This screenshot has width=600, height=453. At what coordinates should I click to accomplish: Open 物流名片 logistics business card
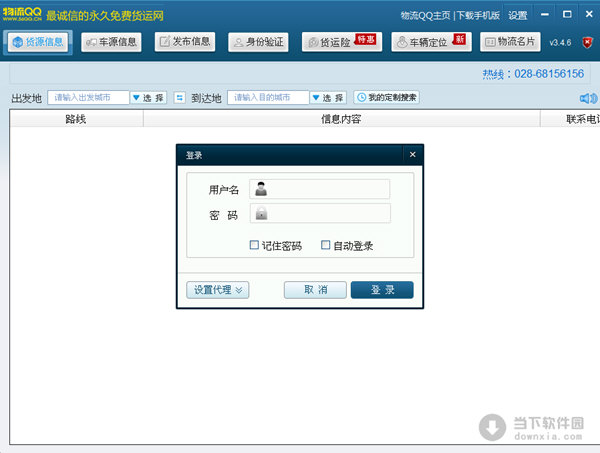point(510,42)
